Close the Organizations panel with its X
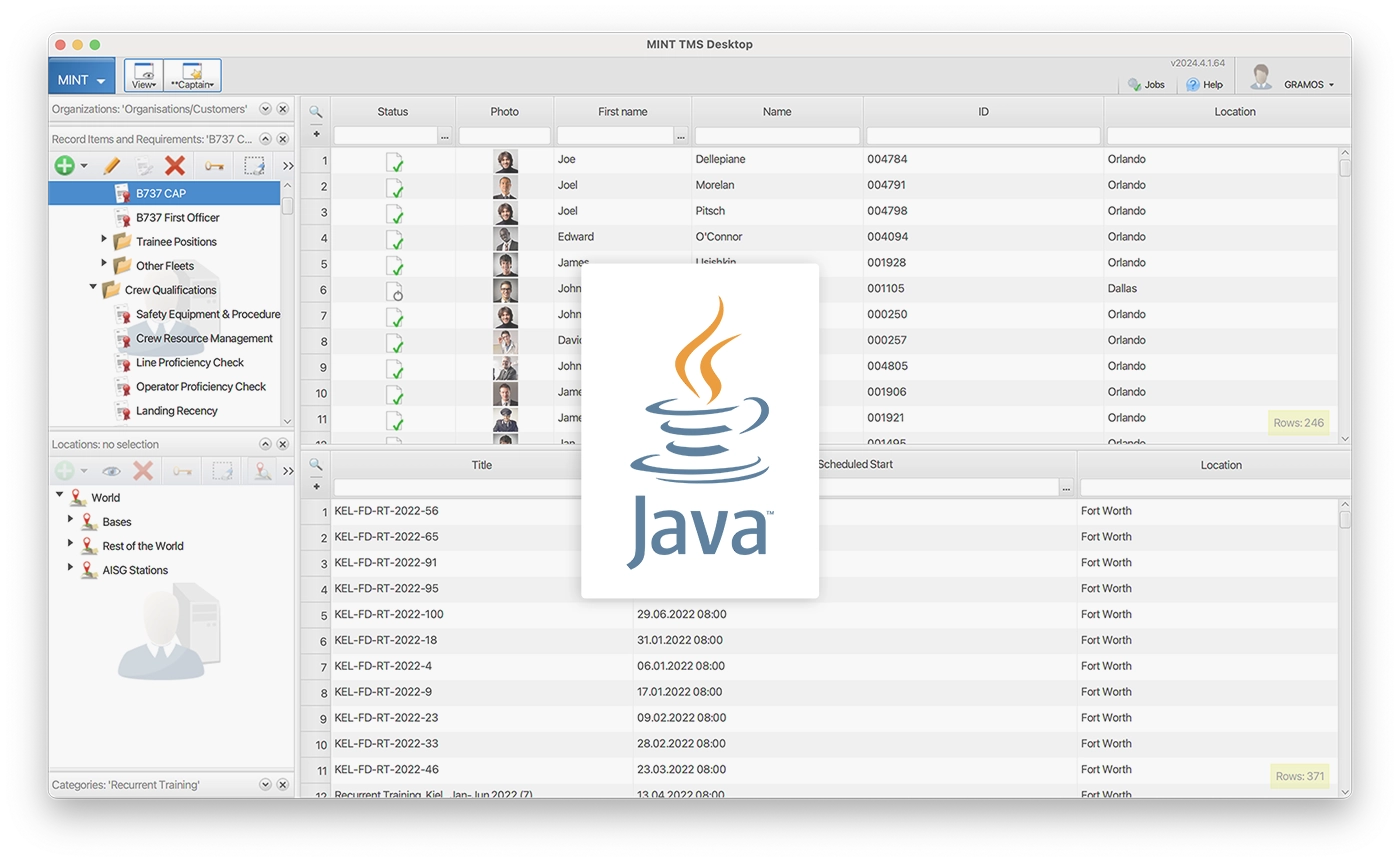Screen dimensions: 1400x862 pyautogui.click(x=283, y=109)
